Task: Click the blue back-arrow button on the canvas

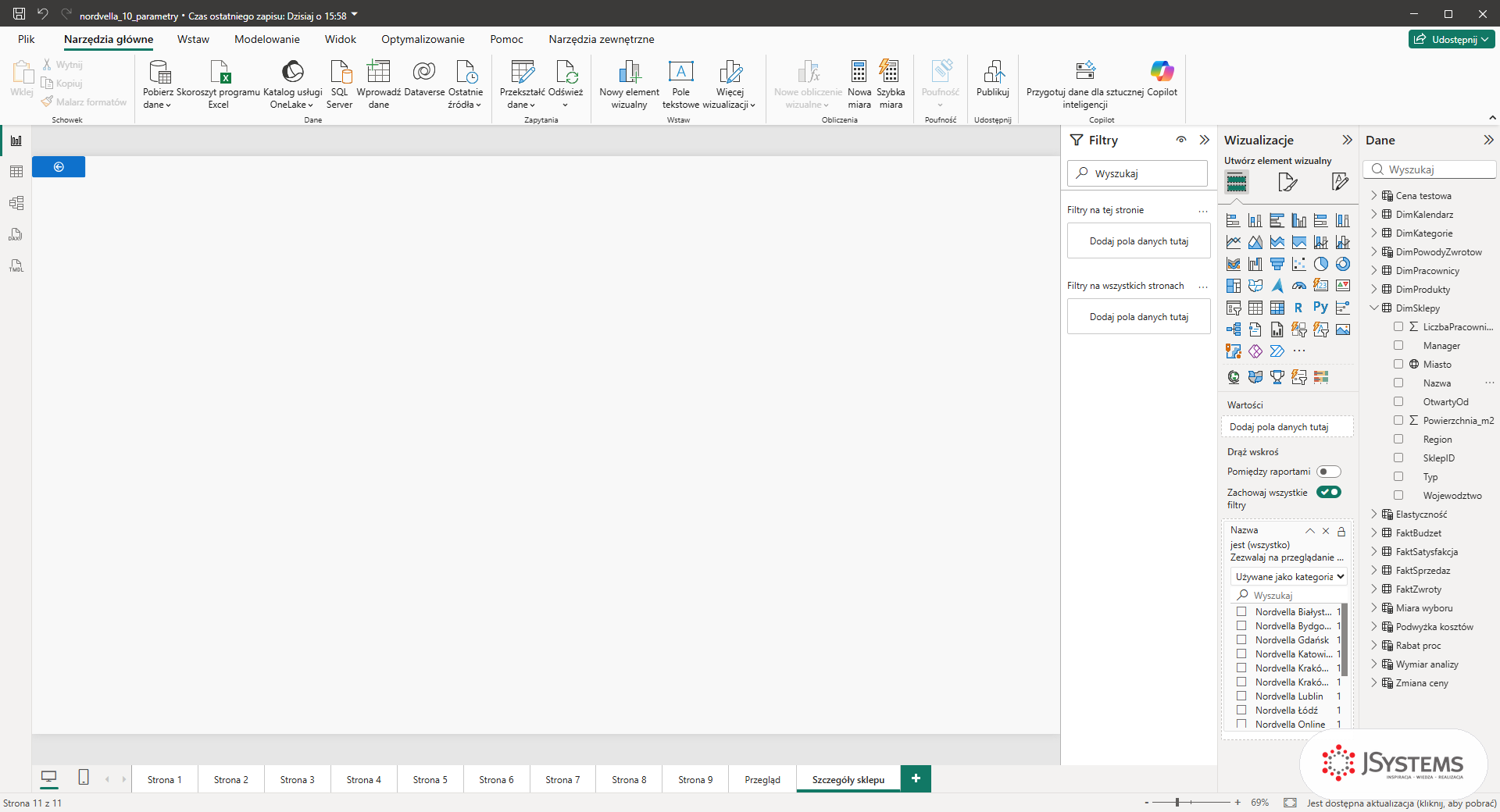Action: coord(59,166)
